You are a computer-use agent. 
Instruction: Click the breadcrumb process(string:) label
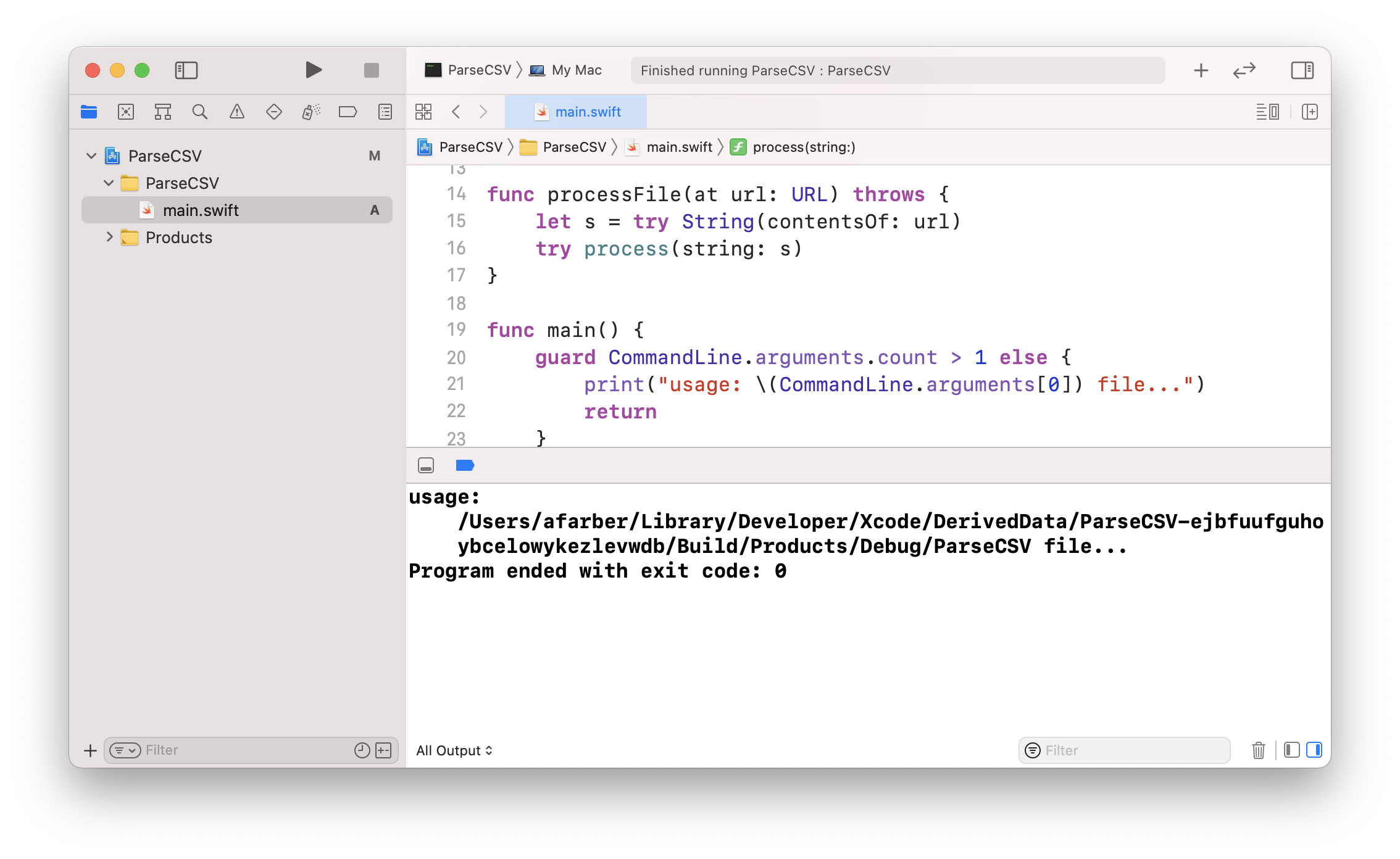pyautogui.click(x=804, y=147)
